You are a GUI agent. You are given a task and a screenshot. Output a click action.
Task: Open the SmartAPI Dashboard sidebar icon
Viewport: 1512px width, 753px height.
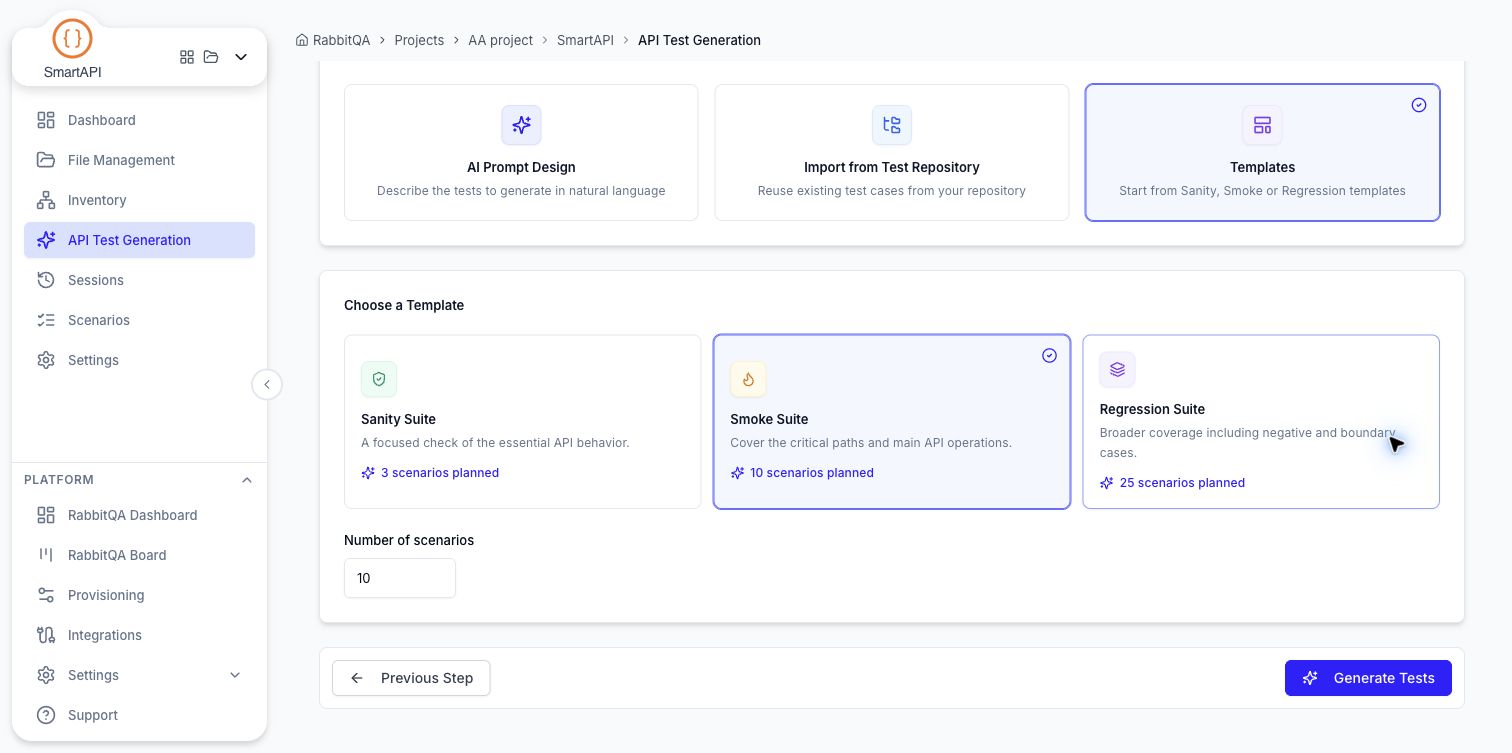coord(46,120)
